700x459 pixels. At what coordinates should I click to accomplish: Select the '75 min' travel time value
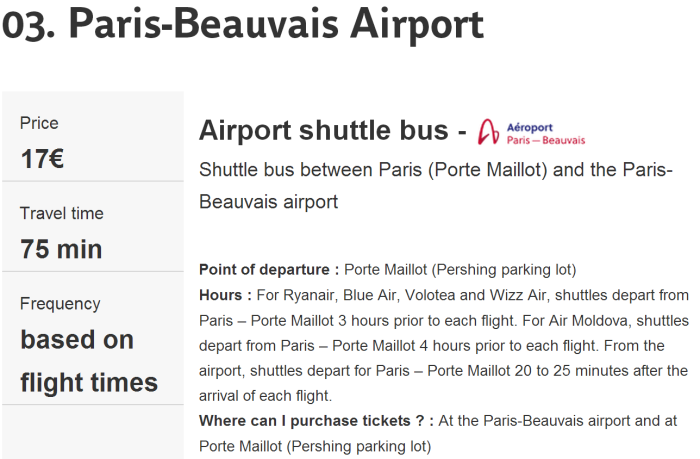pos(61,249)
